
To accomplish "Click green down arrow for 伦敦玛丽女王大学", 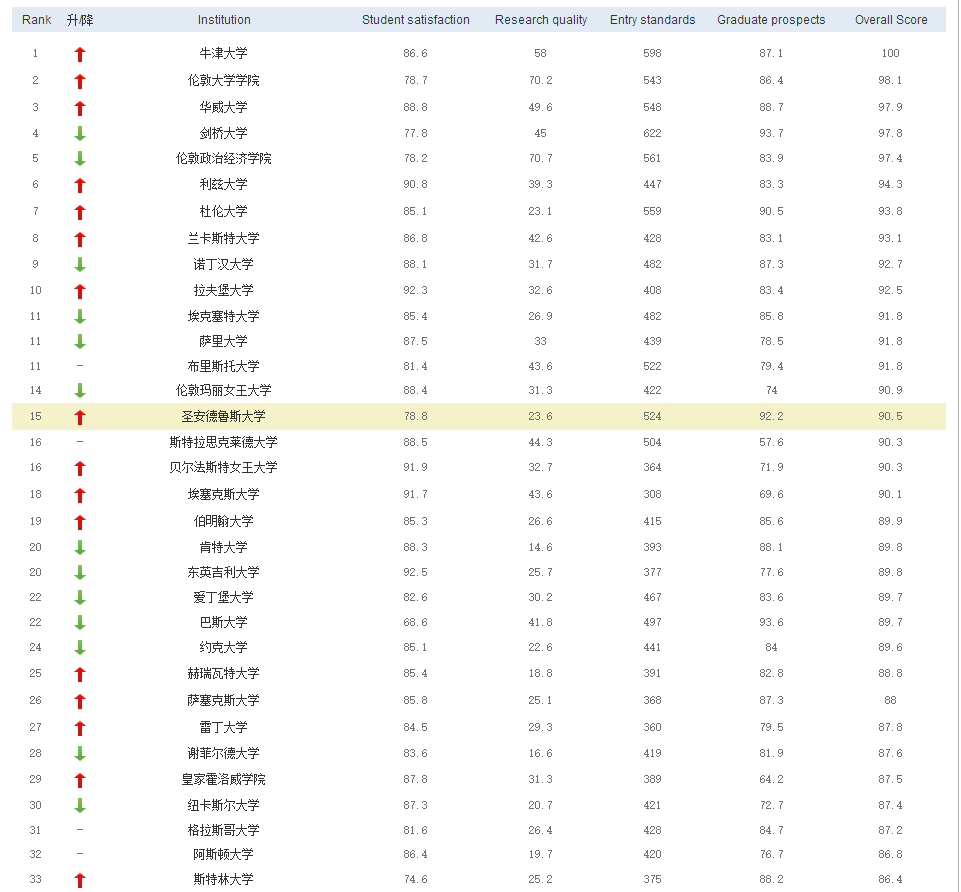I will click(80, 391).
